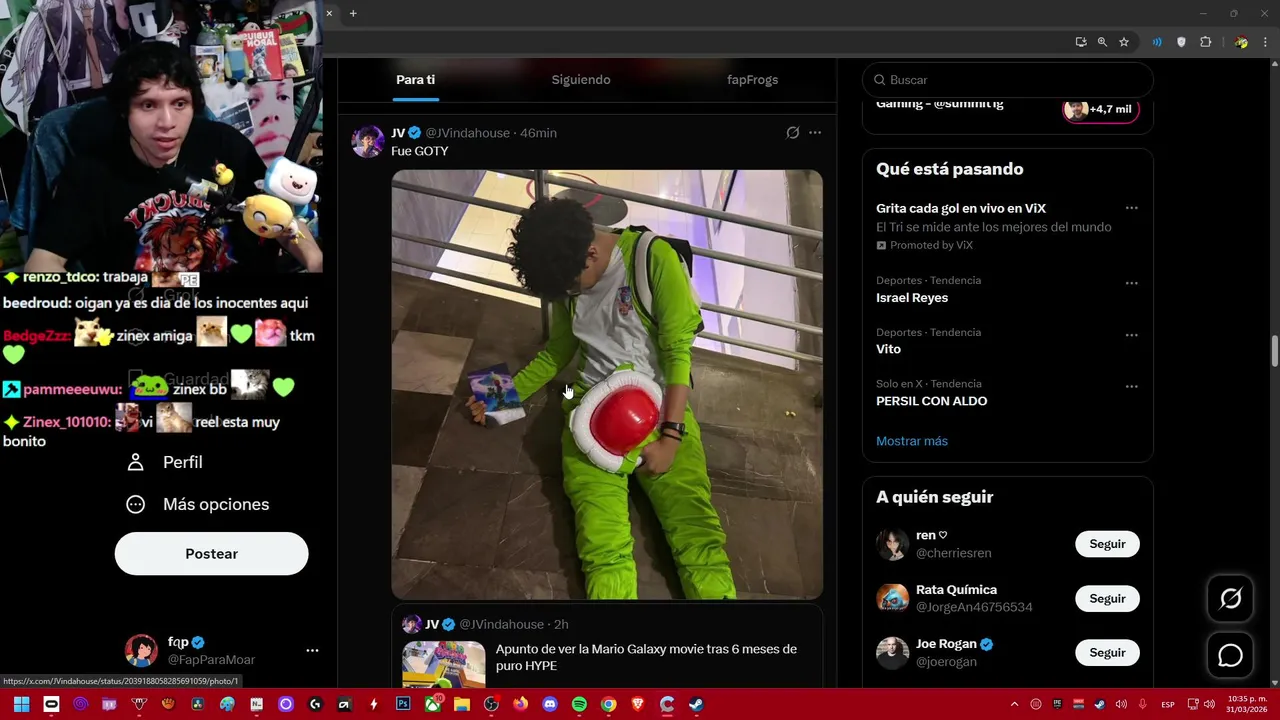Click the magnifier icon in Buscar field
Screen dimensions: 1280x720
click(x=880, y=80)
